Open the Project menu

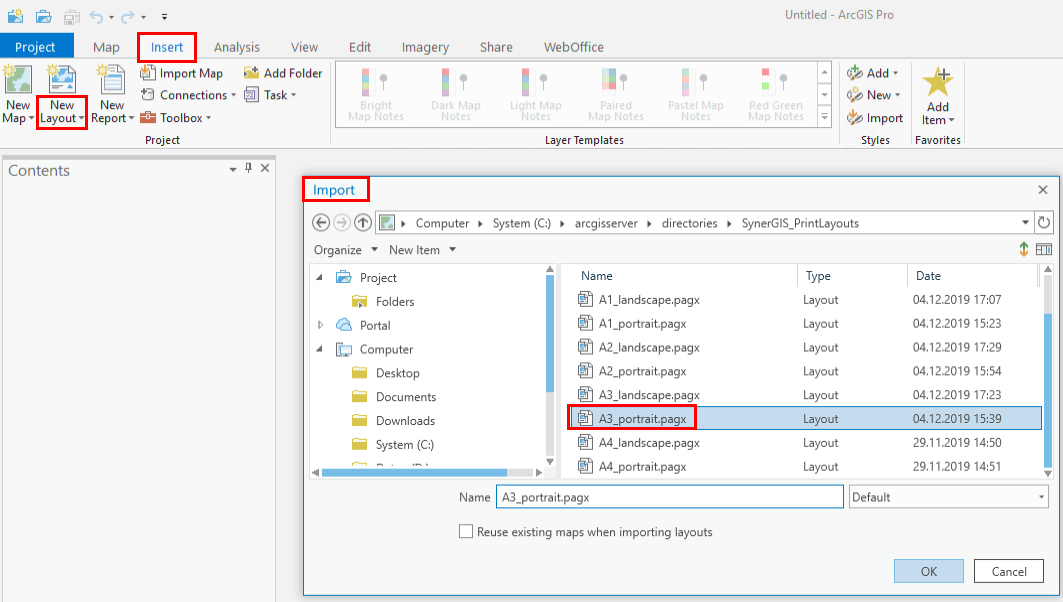(x=37, y=46)
